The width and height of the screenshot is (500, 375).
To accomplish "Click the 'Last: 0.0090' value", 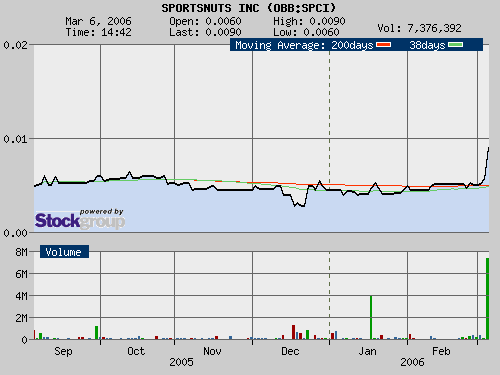I will click(205, 32).
